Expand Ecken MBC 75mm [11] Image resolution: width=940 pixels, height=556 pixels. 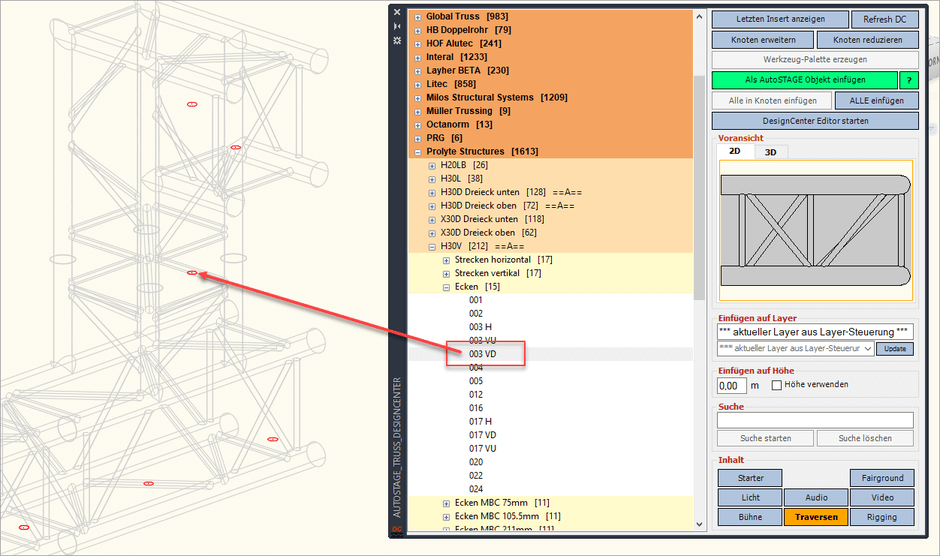446,503
